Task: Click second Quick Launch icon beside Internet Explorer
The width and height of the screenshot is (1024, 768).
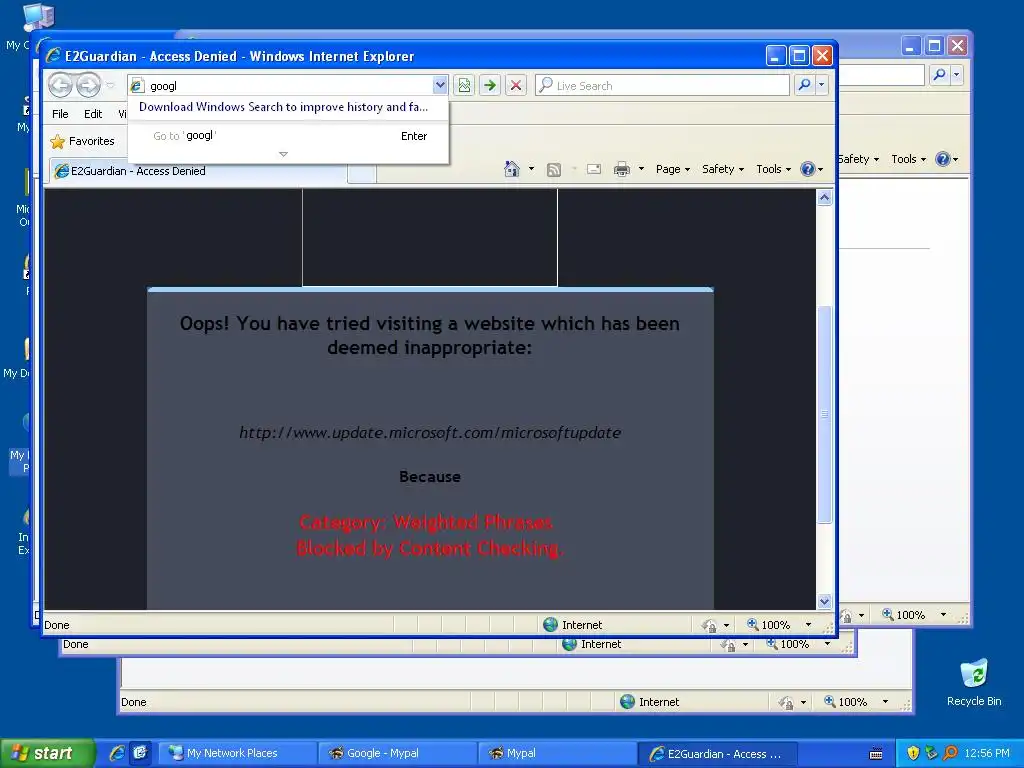Action: tap(140, 753)
